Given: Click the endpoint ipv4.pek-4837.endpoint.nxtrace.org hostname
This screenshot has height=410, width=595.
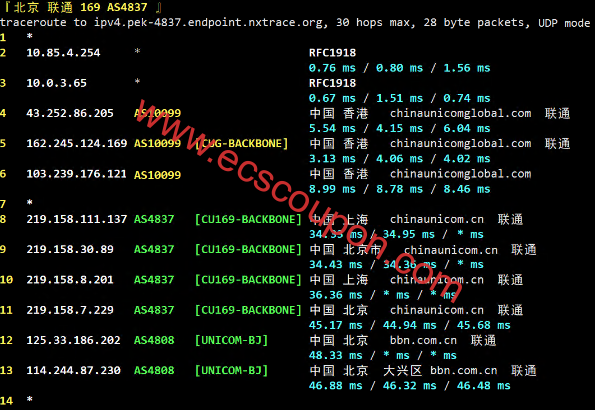Looking at the screenshot, I should tap(211, 23).
